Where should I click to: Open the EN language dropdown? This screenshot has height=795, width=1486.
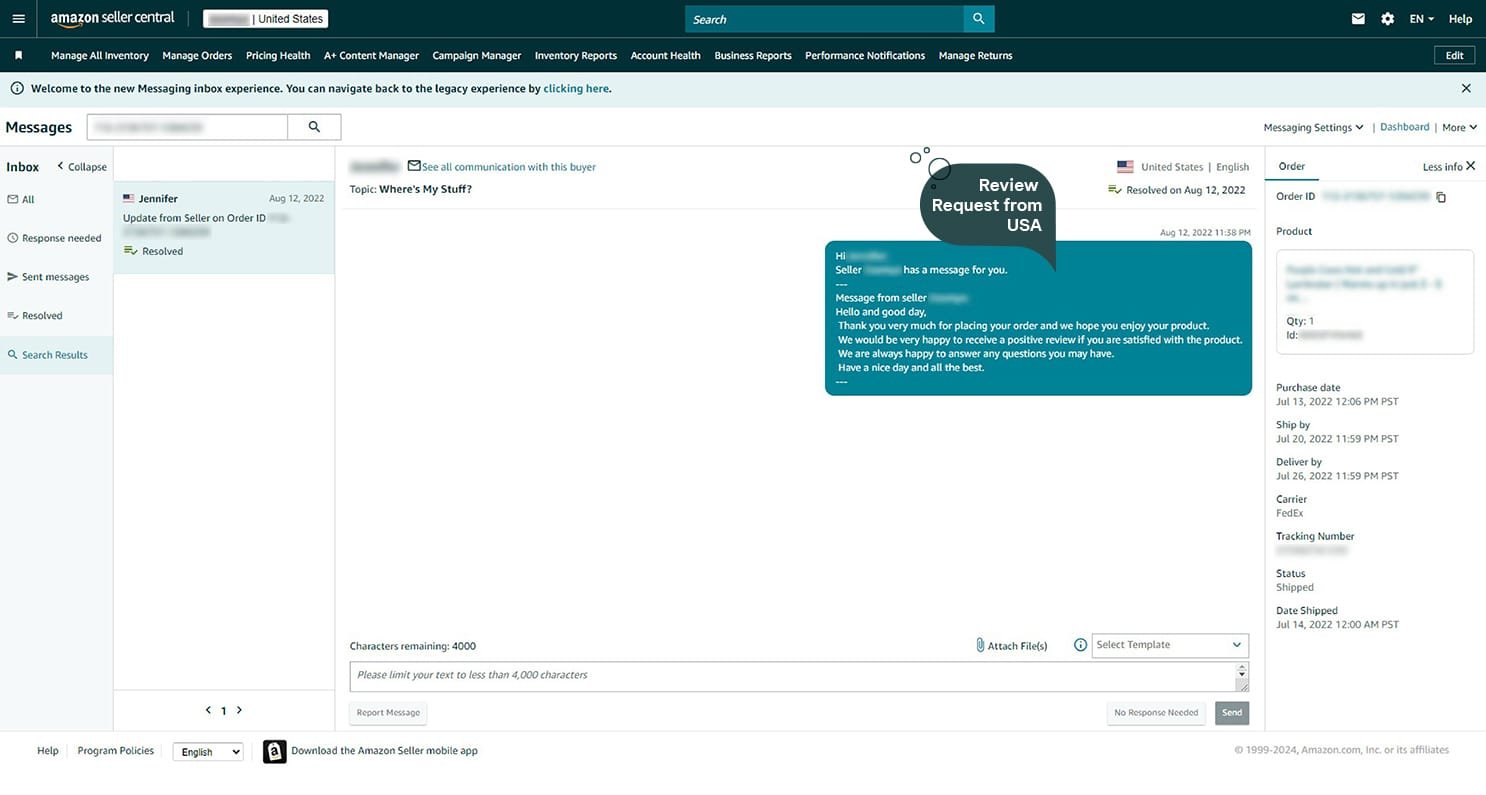pos(1421,19)
